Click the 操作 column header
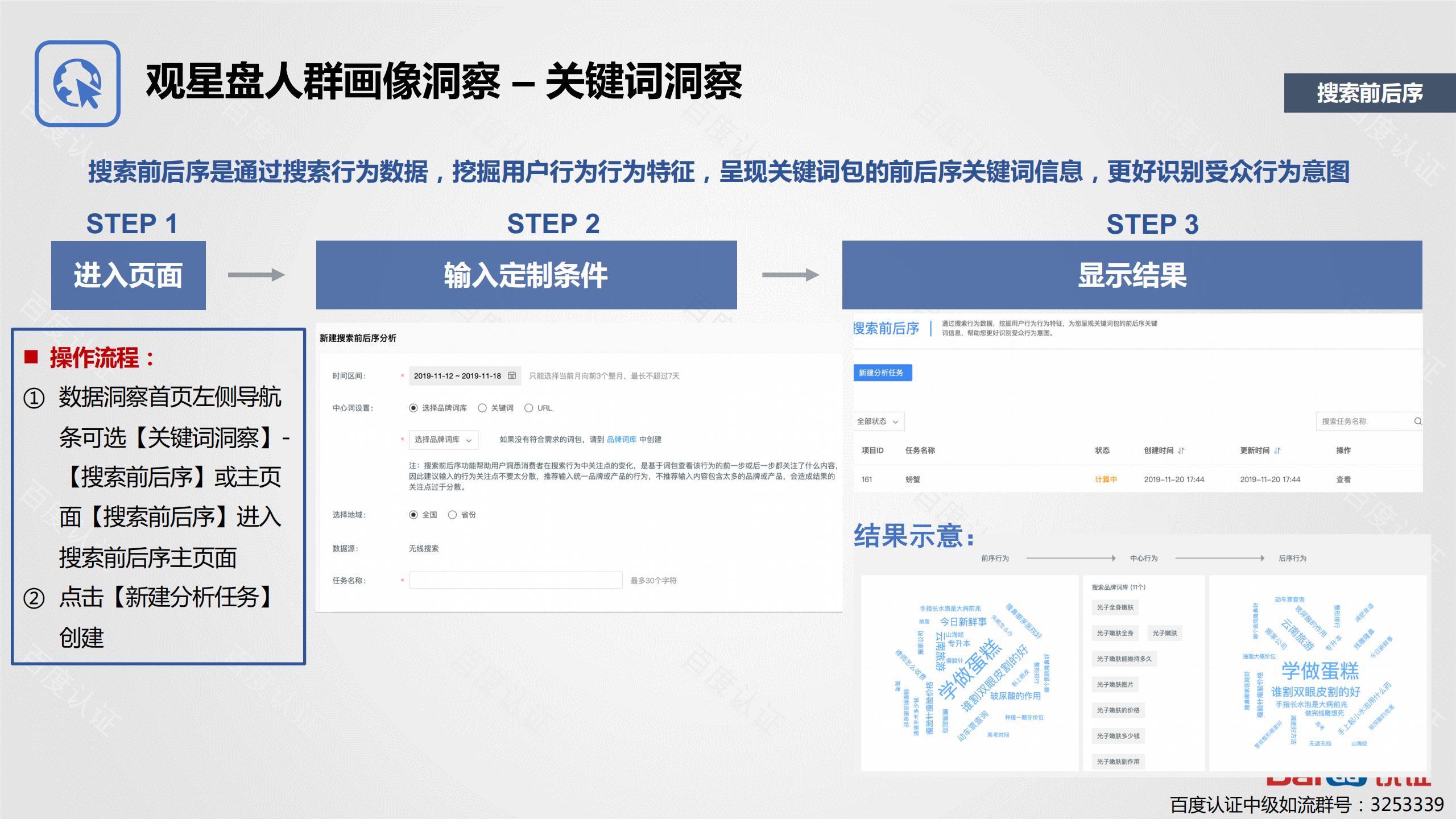This screenshot has width=1456, height=819. tap(1343, 450)
